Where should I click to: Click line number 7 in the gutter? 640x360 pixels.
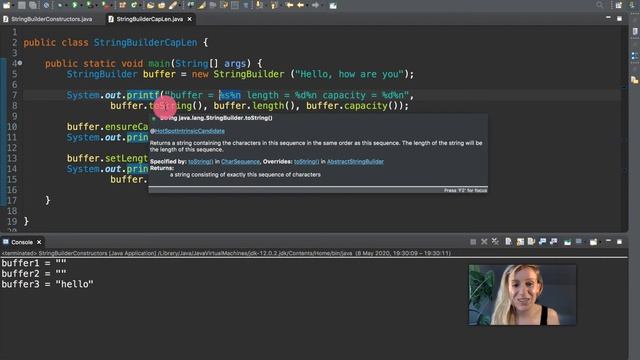(14, 95)
